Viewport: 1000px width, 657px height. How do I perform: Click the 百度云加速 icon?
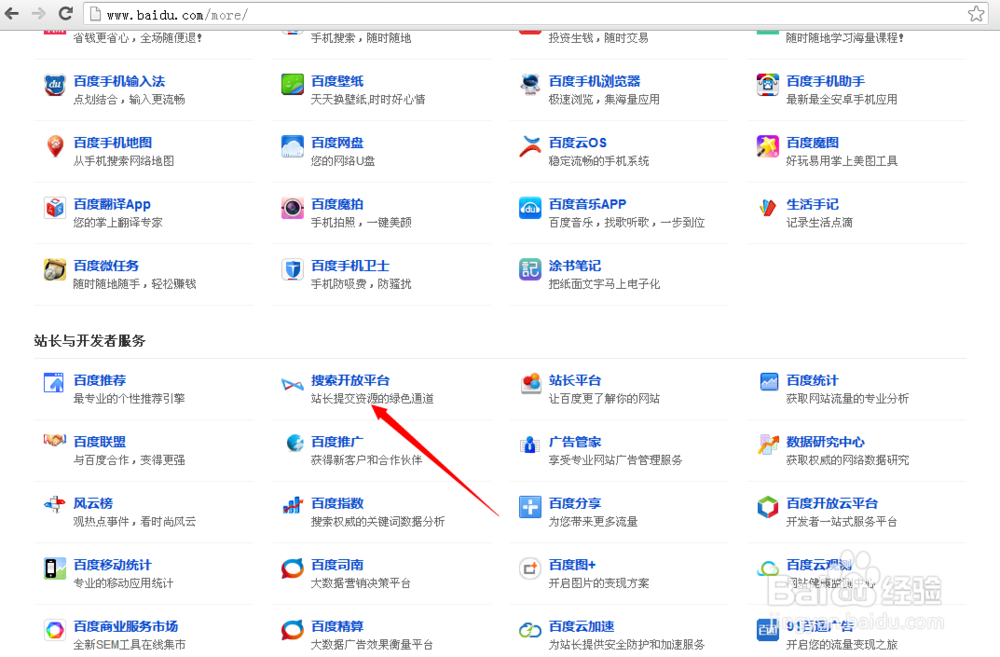coord(530,630)
